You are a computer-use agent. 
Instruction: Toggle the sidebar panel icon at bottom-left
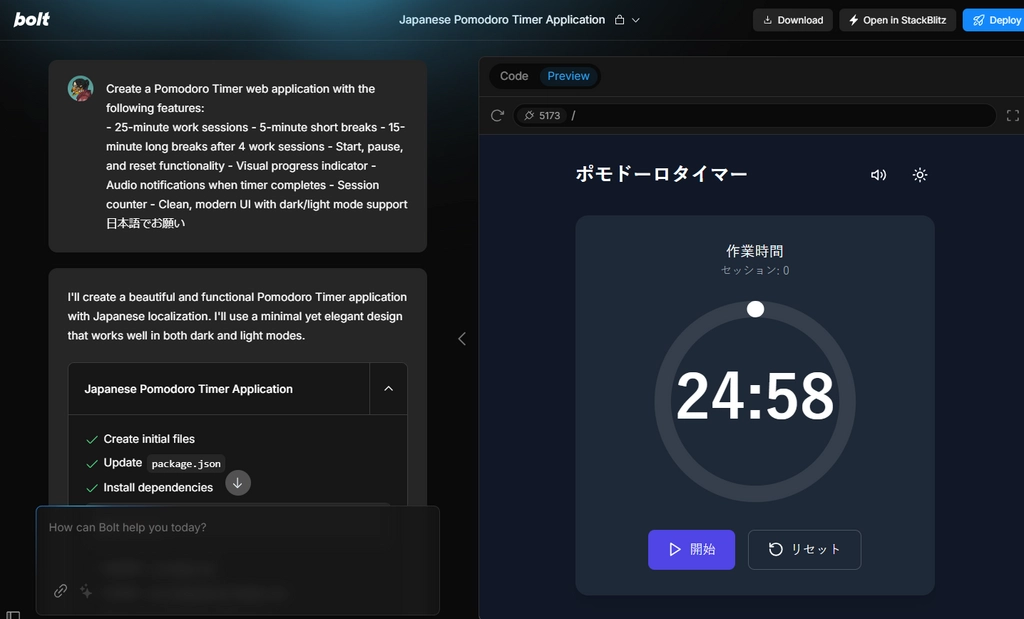point(13,615)
